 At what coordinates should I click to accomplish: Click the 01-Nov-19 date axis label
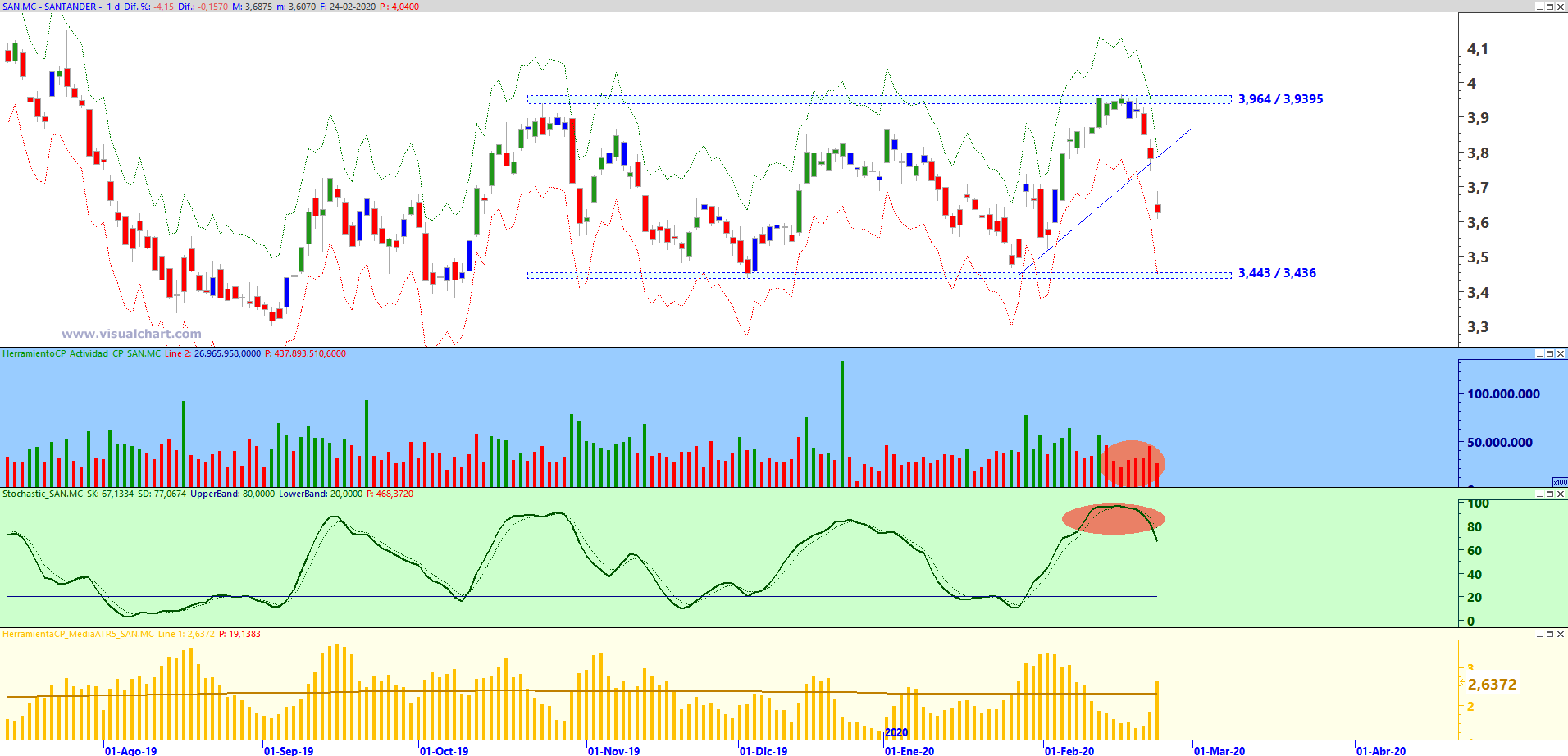[614, 750]
